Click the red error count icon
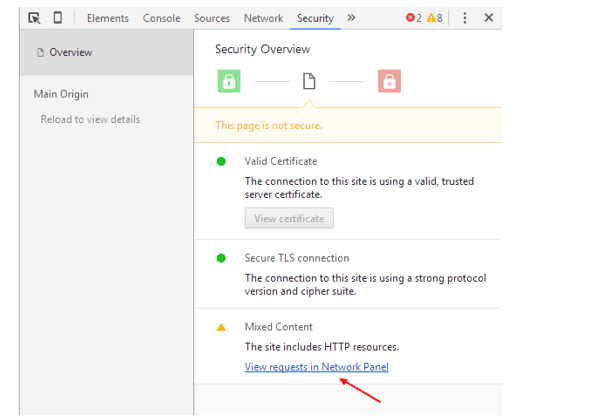This screenshot has height=420, width=600. [410, 18]
